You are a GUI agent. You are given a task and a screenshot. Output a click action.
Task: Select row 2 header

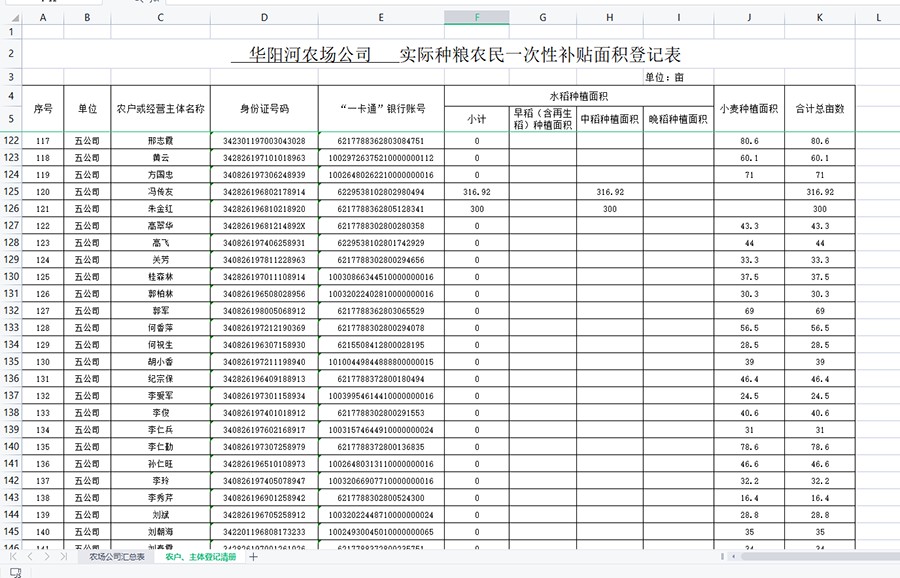click(11, 54)
